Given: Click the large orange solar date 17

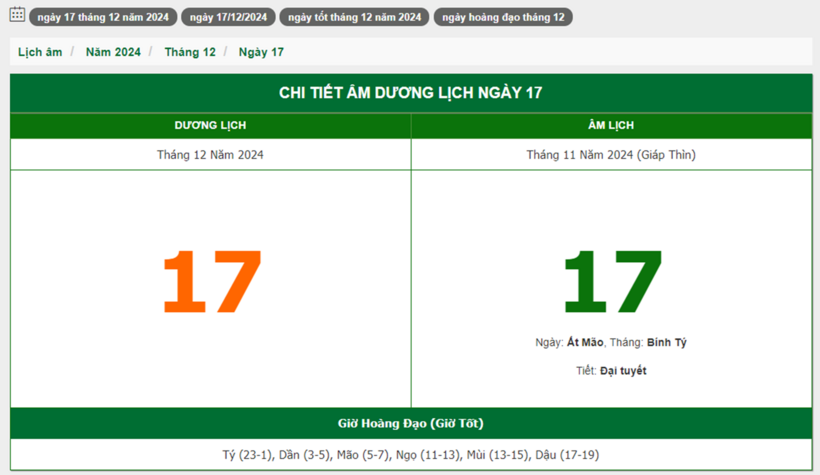Looking at the screenshot, I should [x=211, y=282].
